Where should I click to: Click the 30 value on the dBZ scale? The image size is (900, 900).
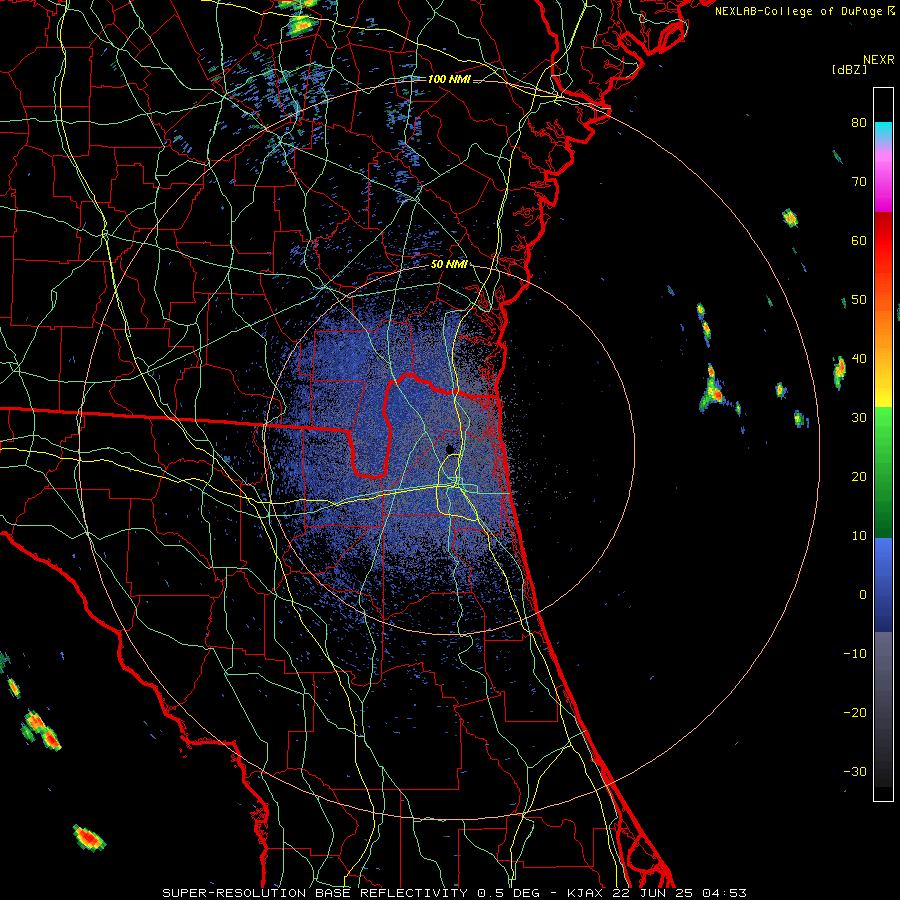click(x=859, y=418)
